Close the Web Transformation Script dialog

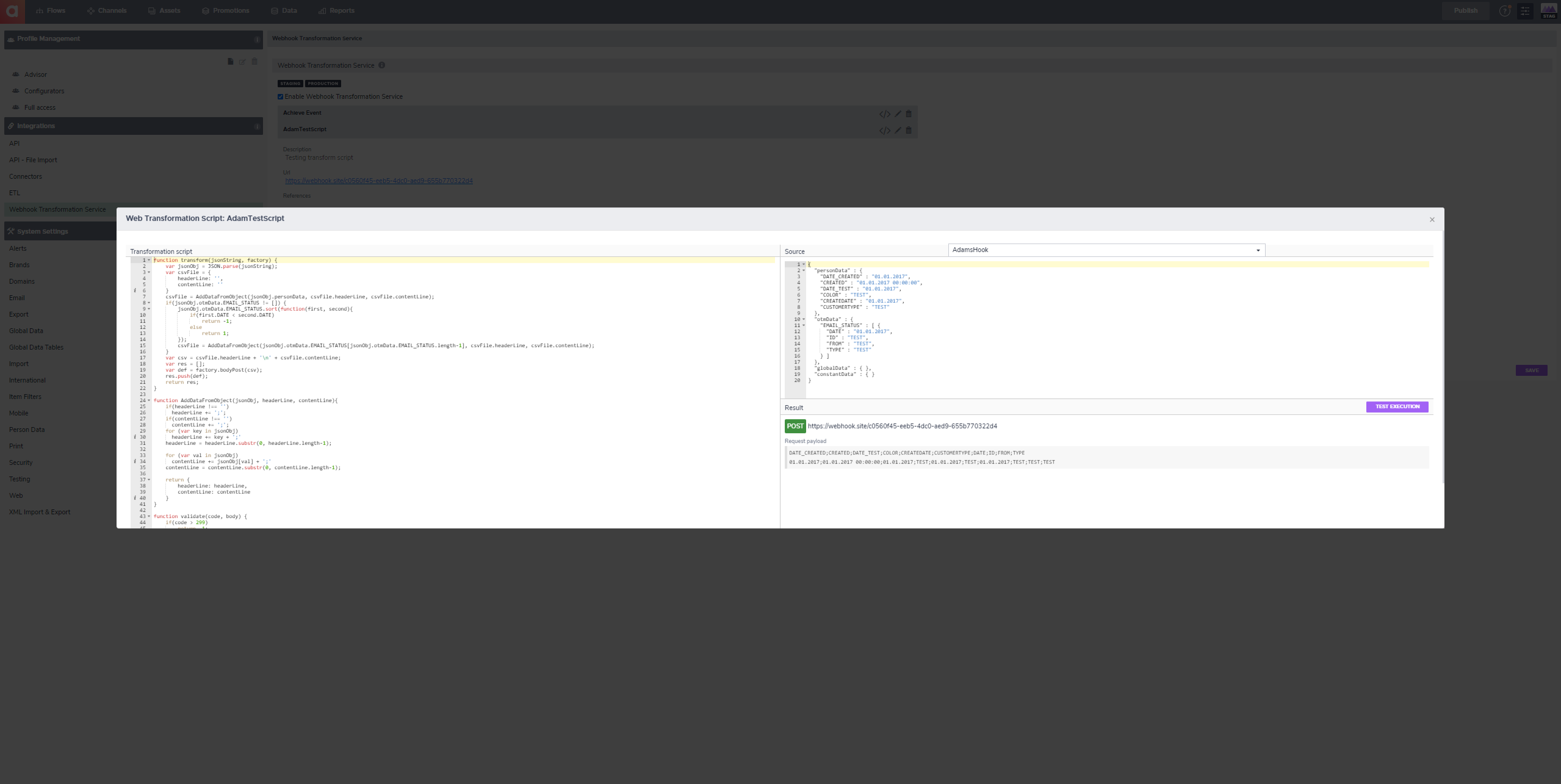(1432, 220)
